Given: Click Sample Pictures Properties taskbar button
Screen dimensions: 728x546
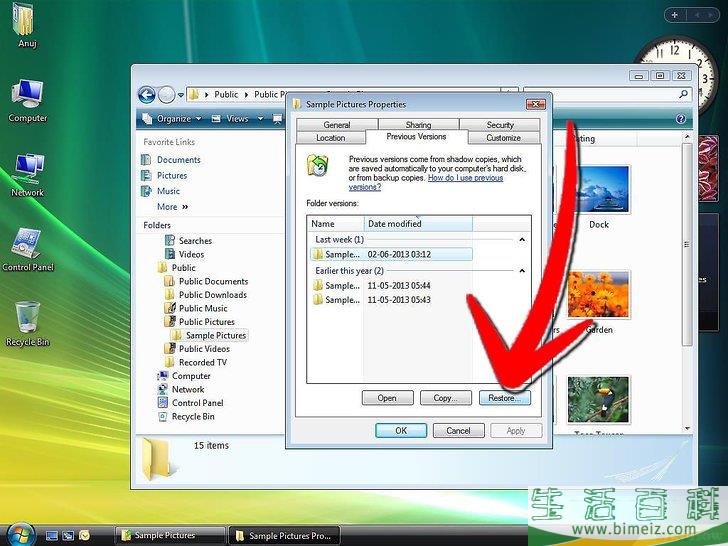Looking at the screenshot, I should pos(285,535).
